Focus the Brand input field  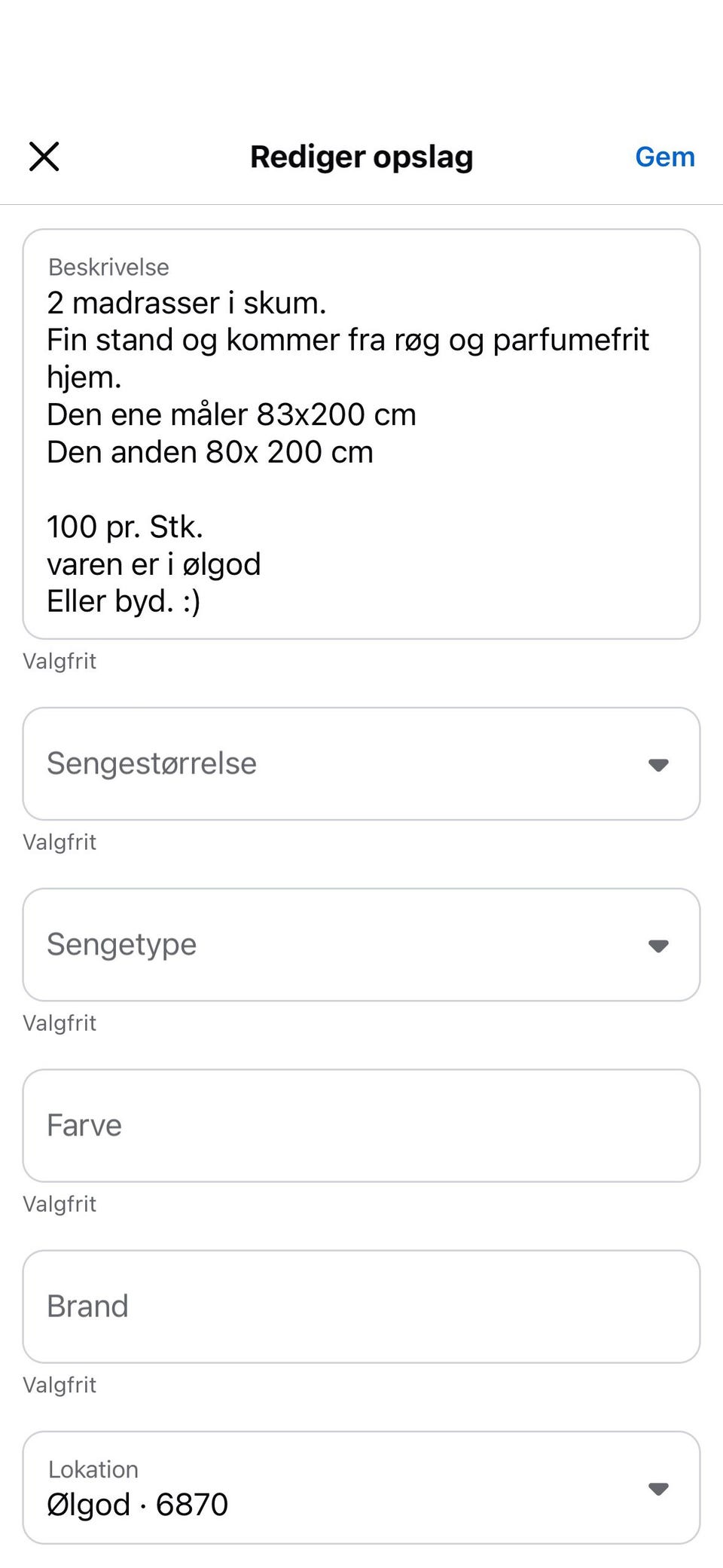pyautogui.click(x=361, y=1306)
